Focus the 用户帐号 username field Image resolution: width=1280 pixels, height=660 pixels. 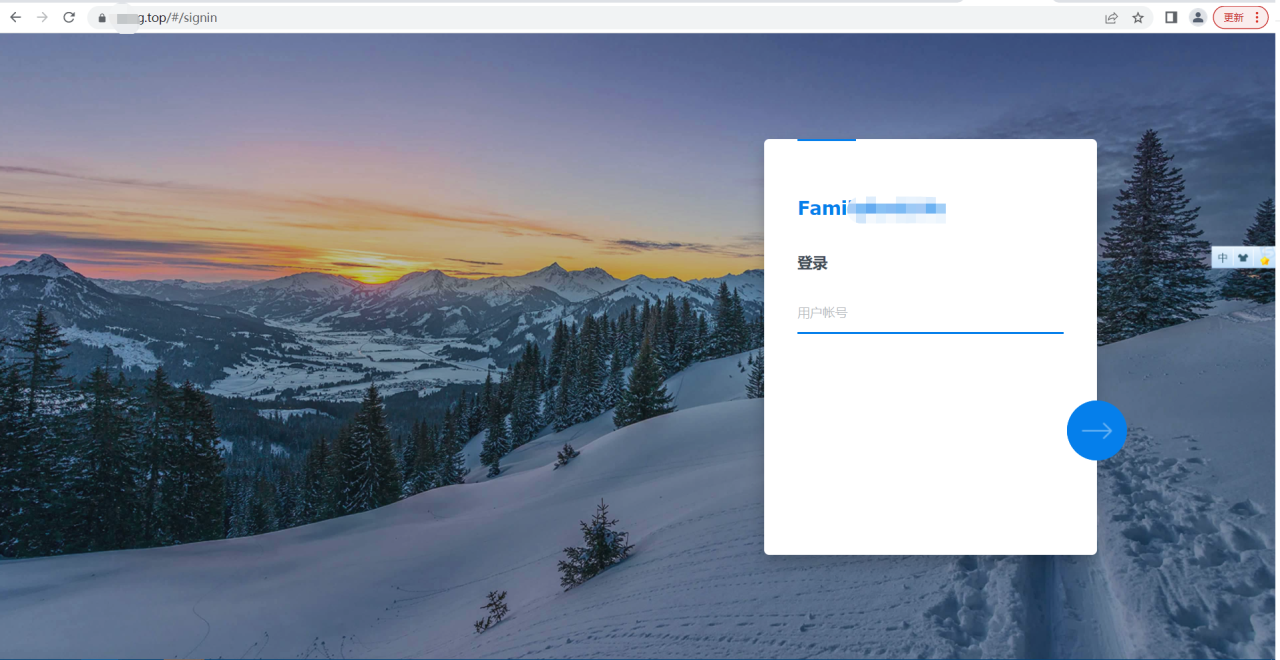(x=930, y=314)
